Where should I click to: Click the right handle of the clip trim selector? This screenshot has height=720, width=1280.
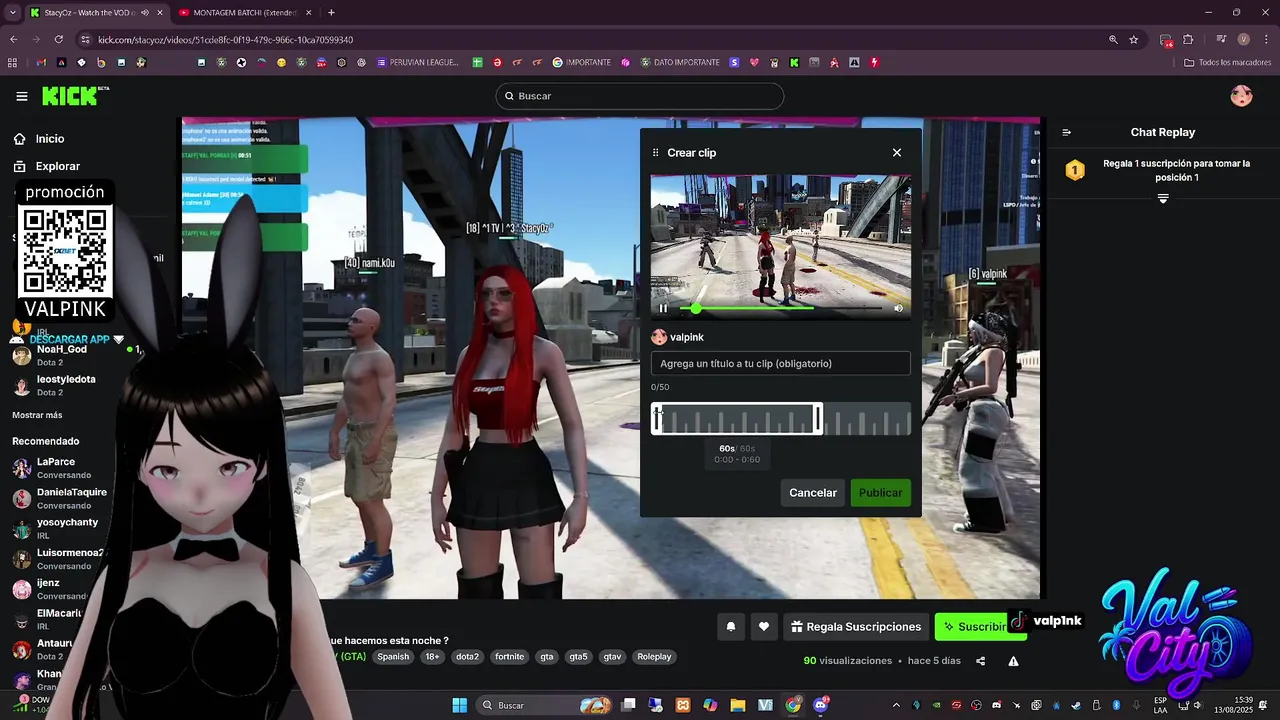818,419
